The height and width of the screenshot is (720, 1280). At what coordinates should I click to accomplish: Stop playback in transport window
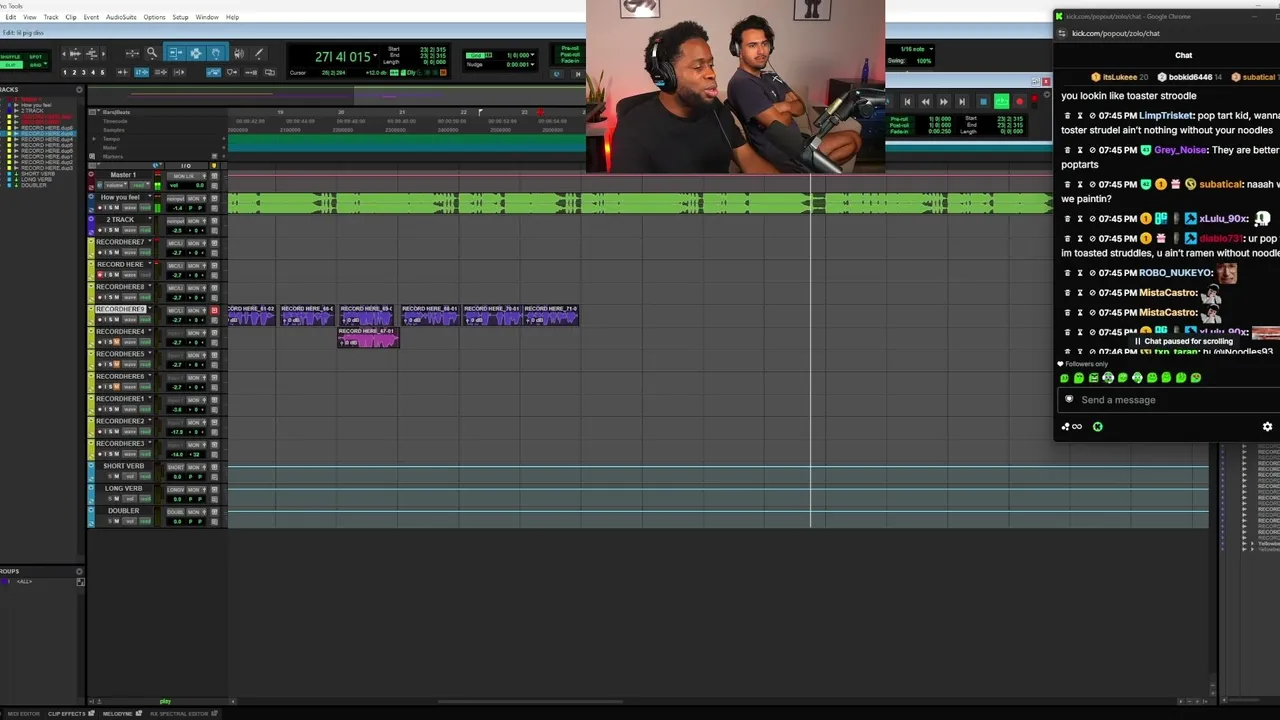click(x=984, y=102)
